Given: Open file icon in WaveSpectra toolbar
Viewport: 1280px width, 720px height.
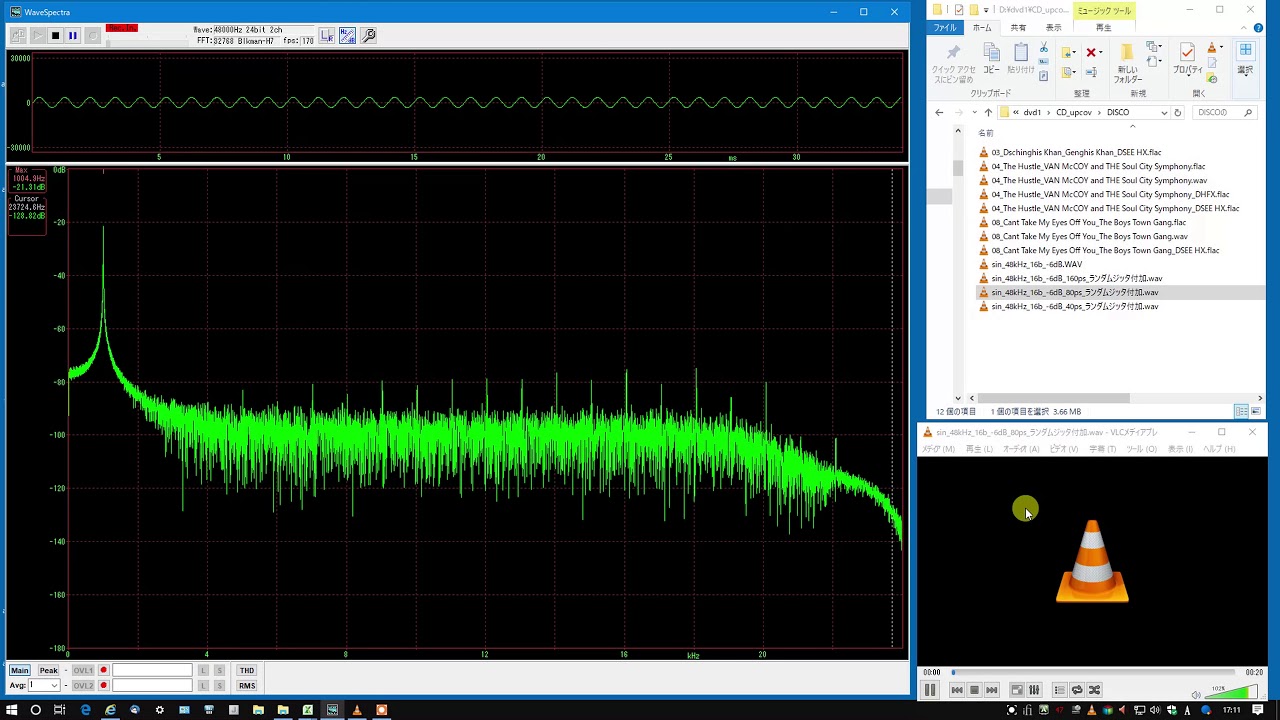Looking at the screenshot, I should 18,35.
